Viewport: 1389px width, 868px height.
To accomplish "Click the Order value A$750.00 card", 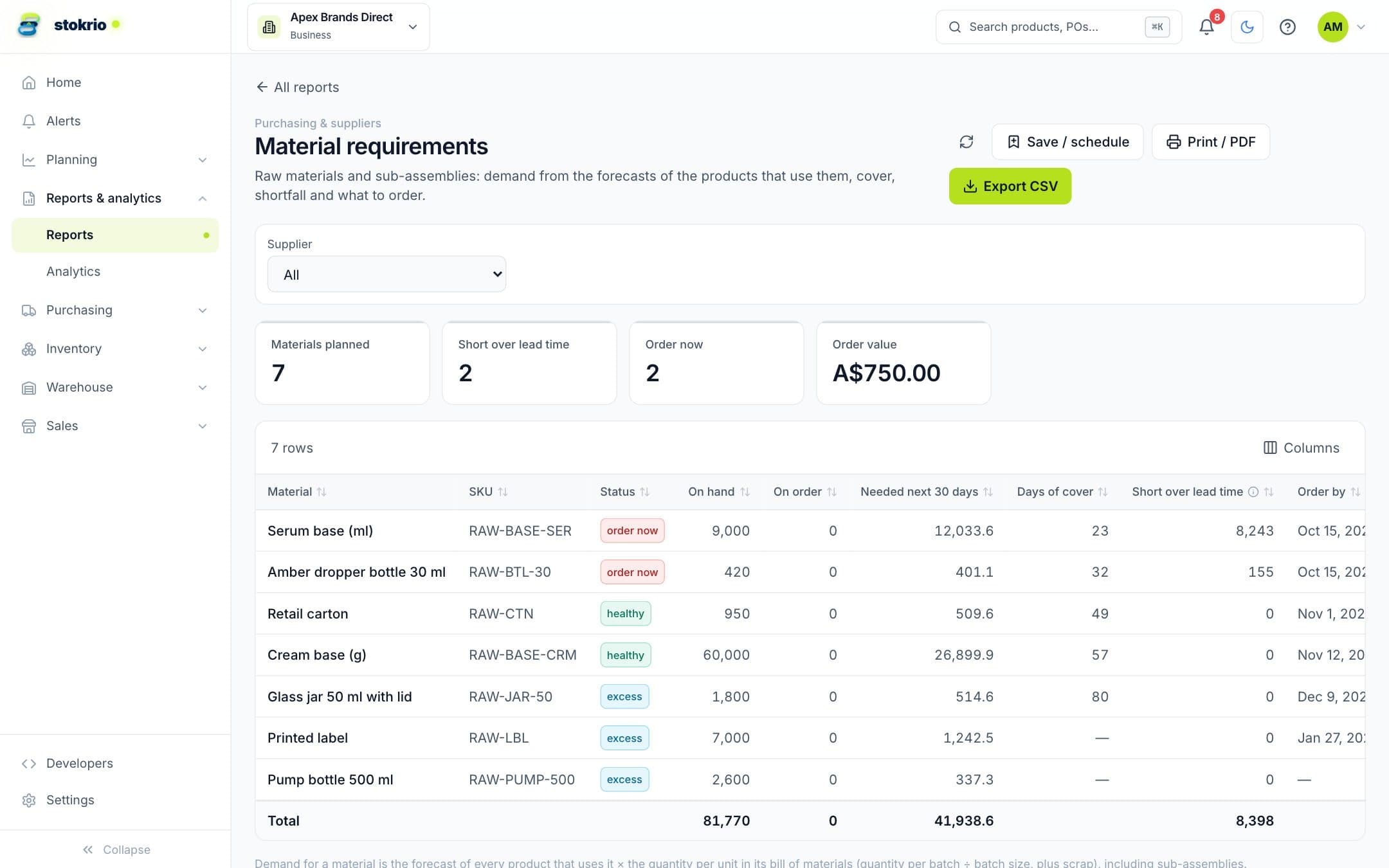I will click(903, 363).
